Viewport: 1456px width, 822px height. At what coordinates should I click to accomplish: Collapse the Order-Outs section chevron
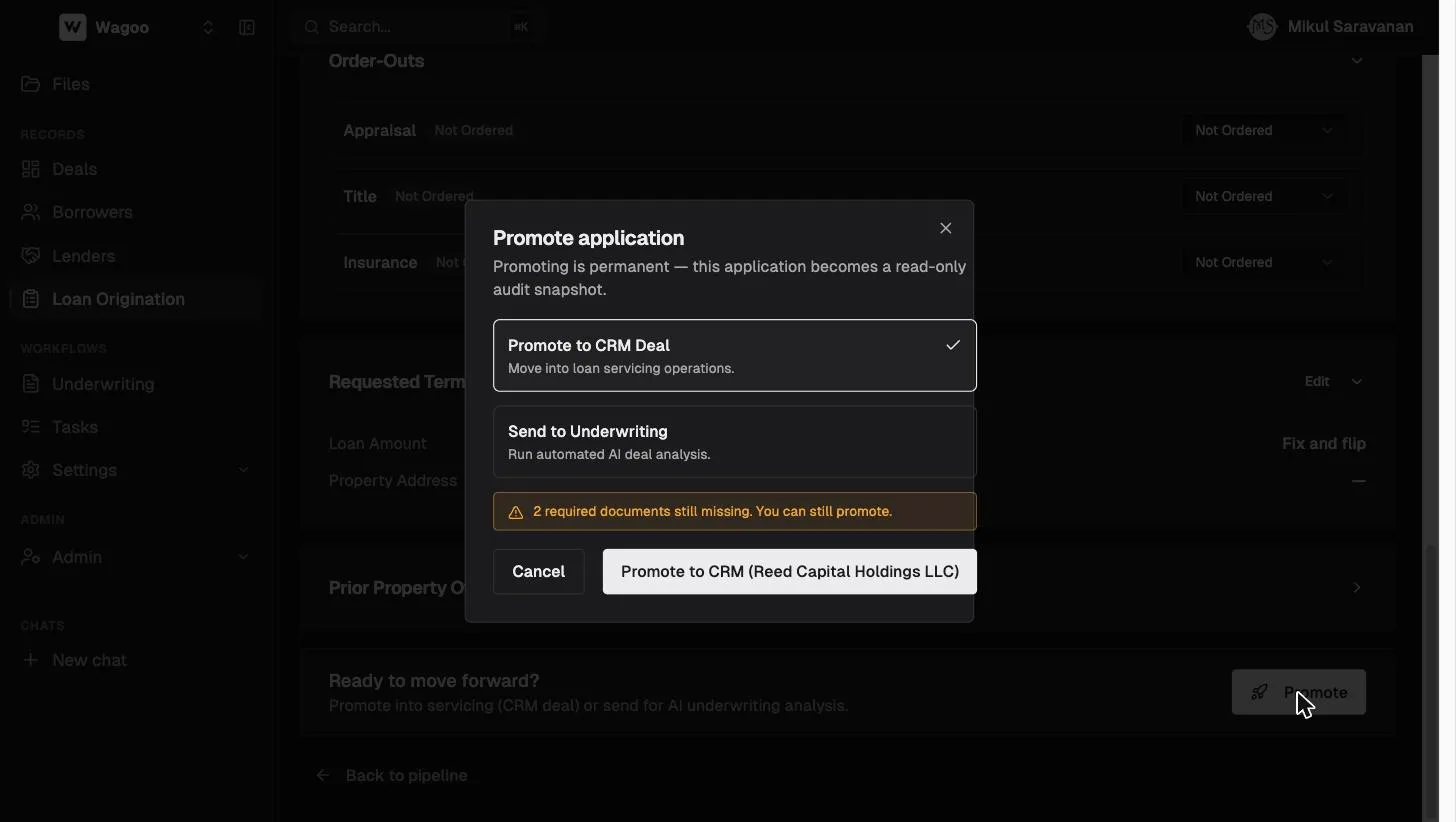coord(1357,61)
